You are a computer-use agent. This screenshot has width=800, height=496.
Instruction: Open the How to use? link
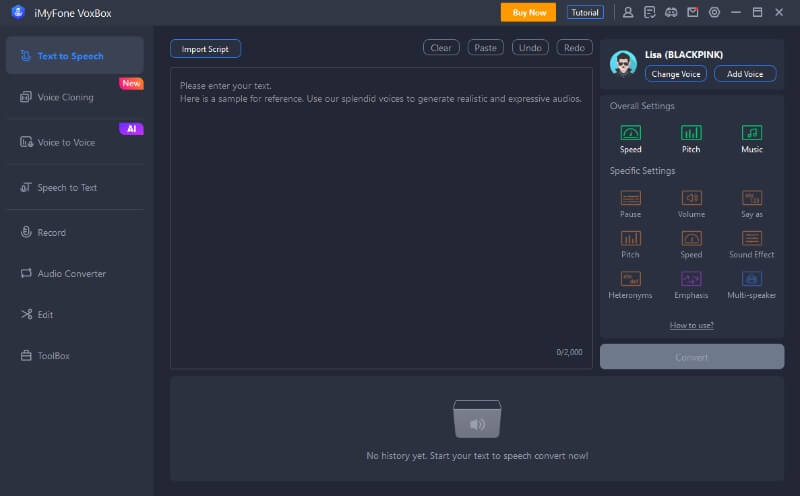[691, 325]
